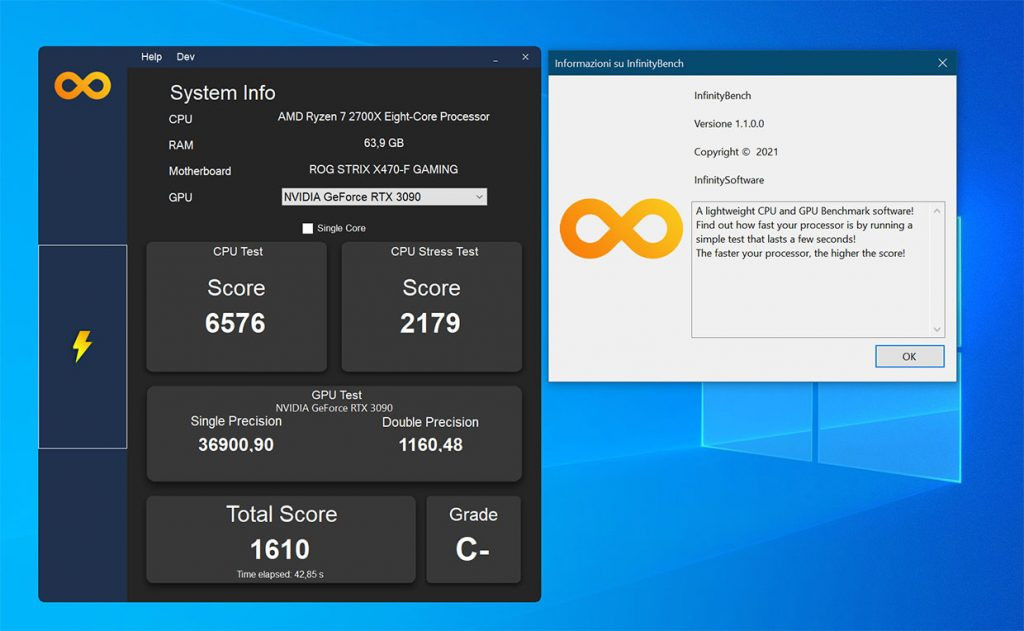Screen dimensions: 1024x631
Task: Click the 'Motherboard' label
Action: click(x=200, y=171)
